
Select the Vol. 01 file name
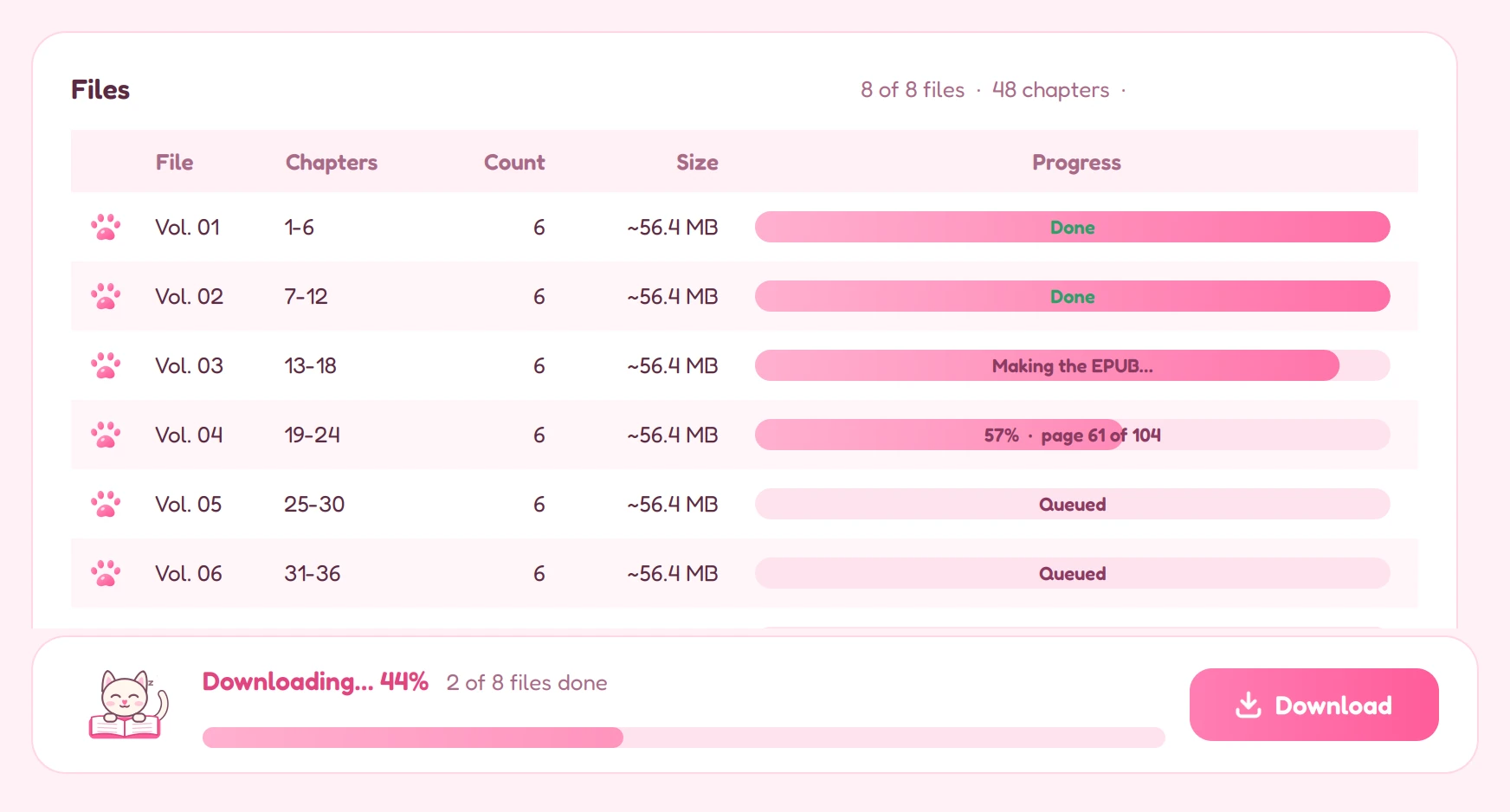click(187, 227)
